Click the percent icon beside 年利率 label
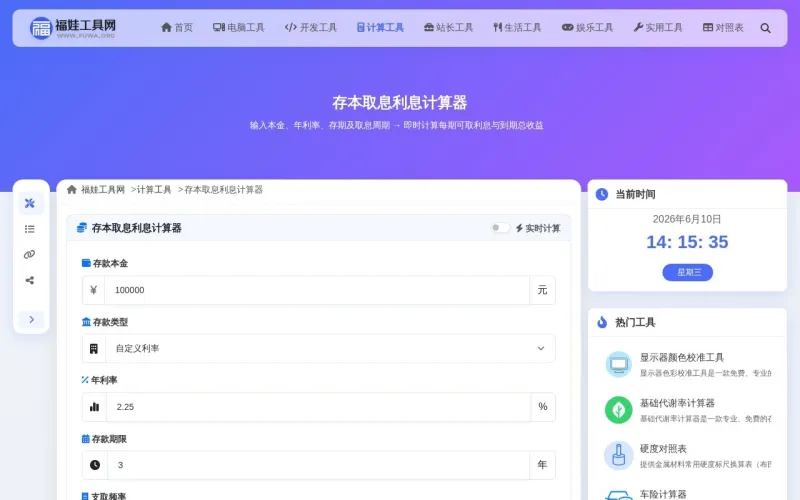The height and width of the screenshot is (500, 800). tap(85, 380)
